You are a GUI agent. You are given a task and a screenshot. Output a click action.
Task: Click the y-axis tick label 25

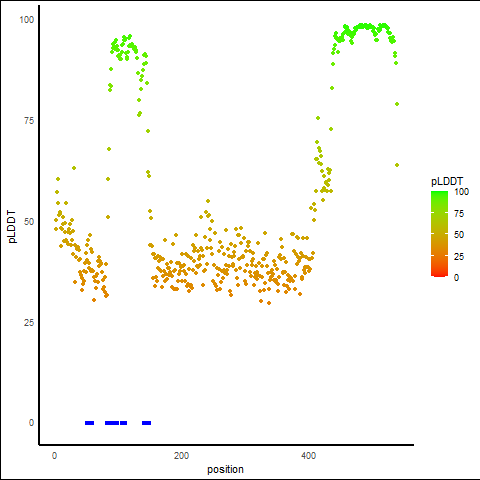(x=29, y=323)
